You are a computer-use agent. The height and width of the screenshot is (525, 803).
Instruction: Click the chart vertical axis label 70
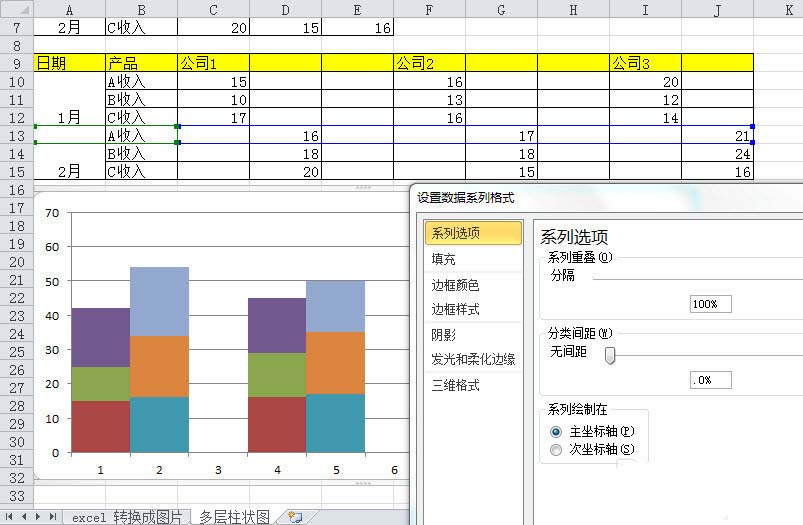[x=52, y=213]
